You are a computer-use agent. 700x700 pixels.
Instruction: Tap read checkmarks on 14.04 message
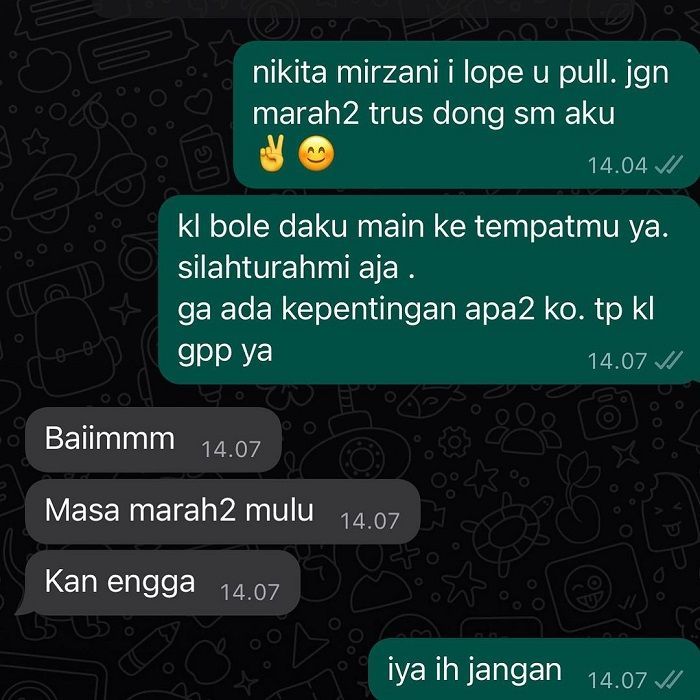tap(668, 165)
